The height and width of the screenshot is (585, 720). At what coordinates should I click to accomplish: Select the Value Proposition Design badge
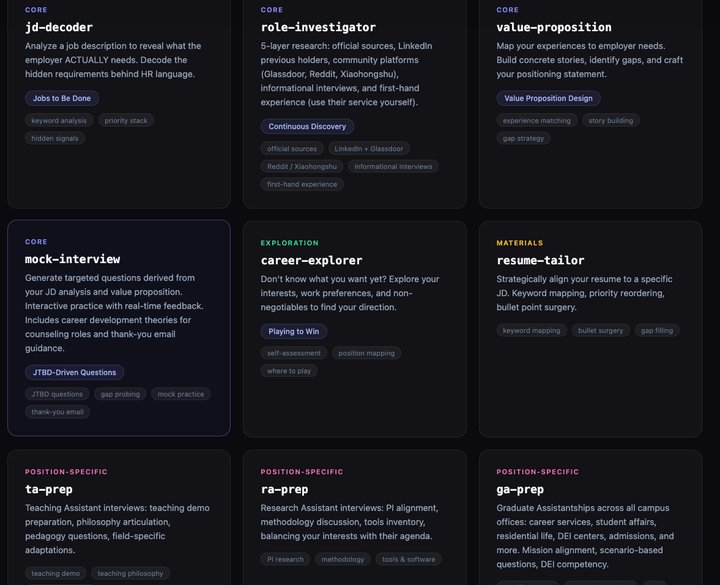548,98
